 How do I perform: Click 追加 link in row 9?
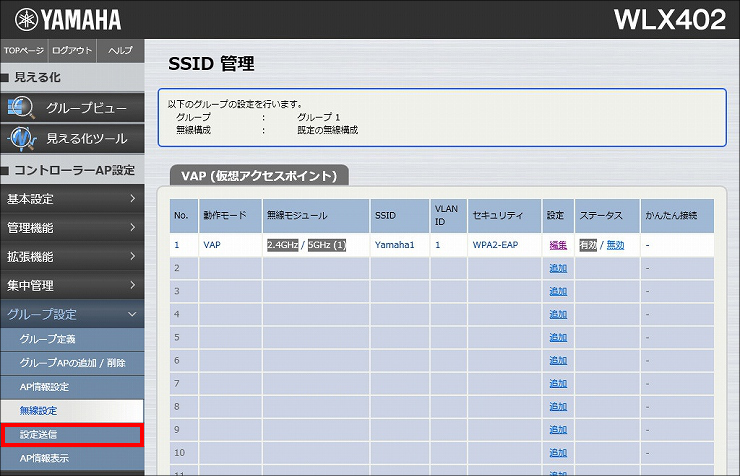(558, 429)
